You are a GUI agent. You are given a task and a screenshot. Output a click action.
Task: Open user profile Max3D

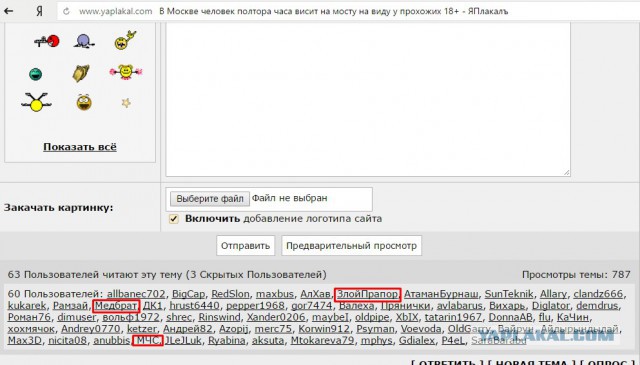click(24, 340)
